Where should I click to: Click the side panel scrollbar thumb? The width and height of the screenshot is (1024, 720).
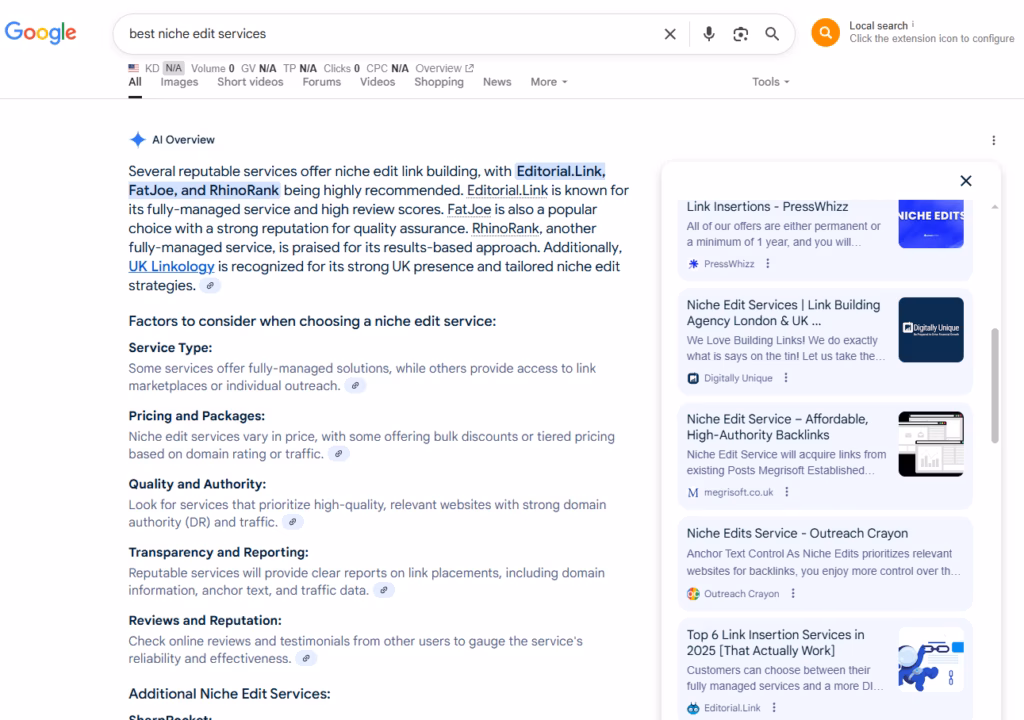coord(995,385)
